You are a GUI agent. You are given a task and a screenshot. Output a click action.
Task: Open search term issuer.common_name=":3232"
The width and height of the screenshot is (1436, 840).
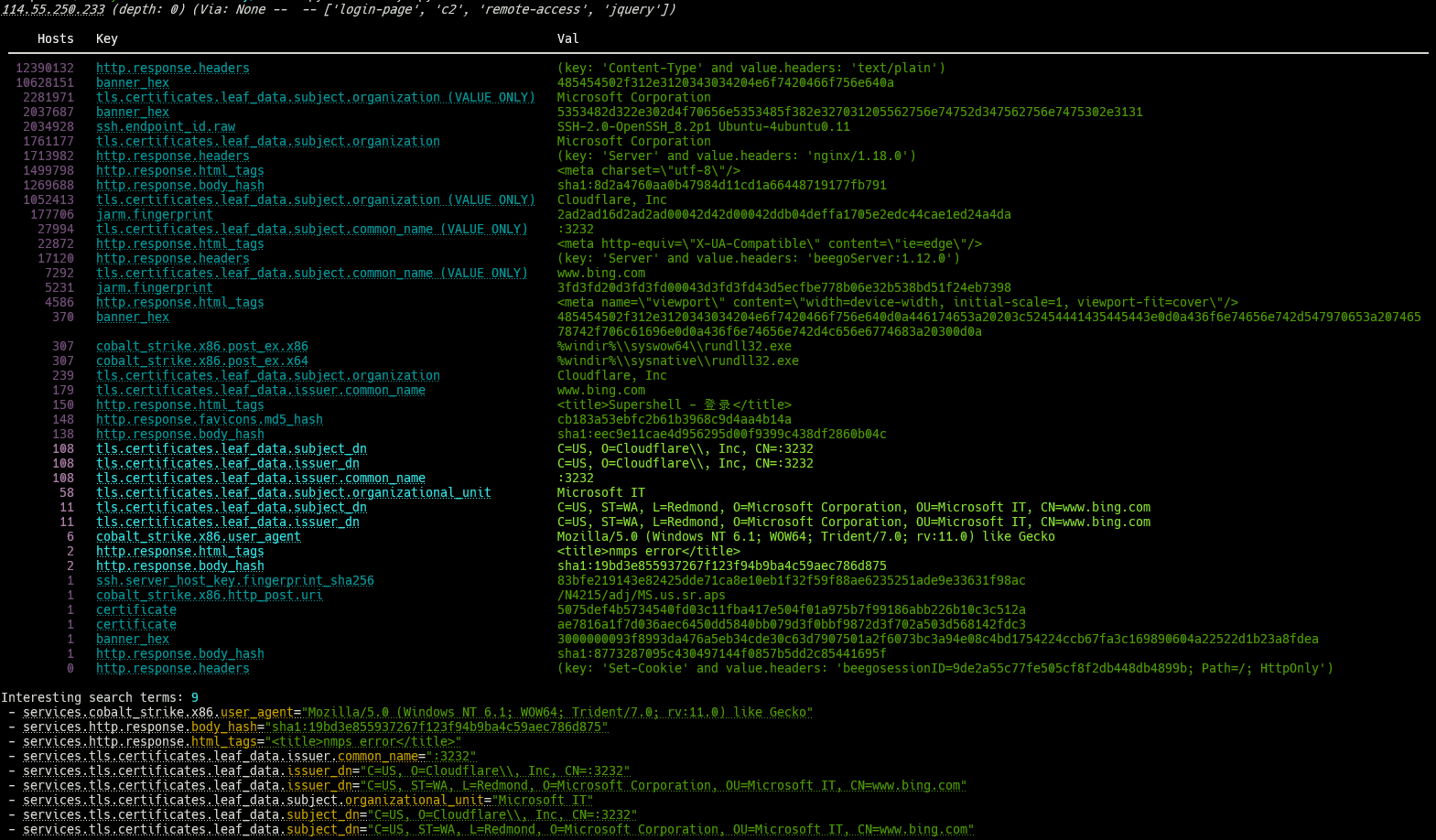pyautogui.click(x=249, y=757)
